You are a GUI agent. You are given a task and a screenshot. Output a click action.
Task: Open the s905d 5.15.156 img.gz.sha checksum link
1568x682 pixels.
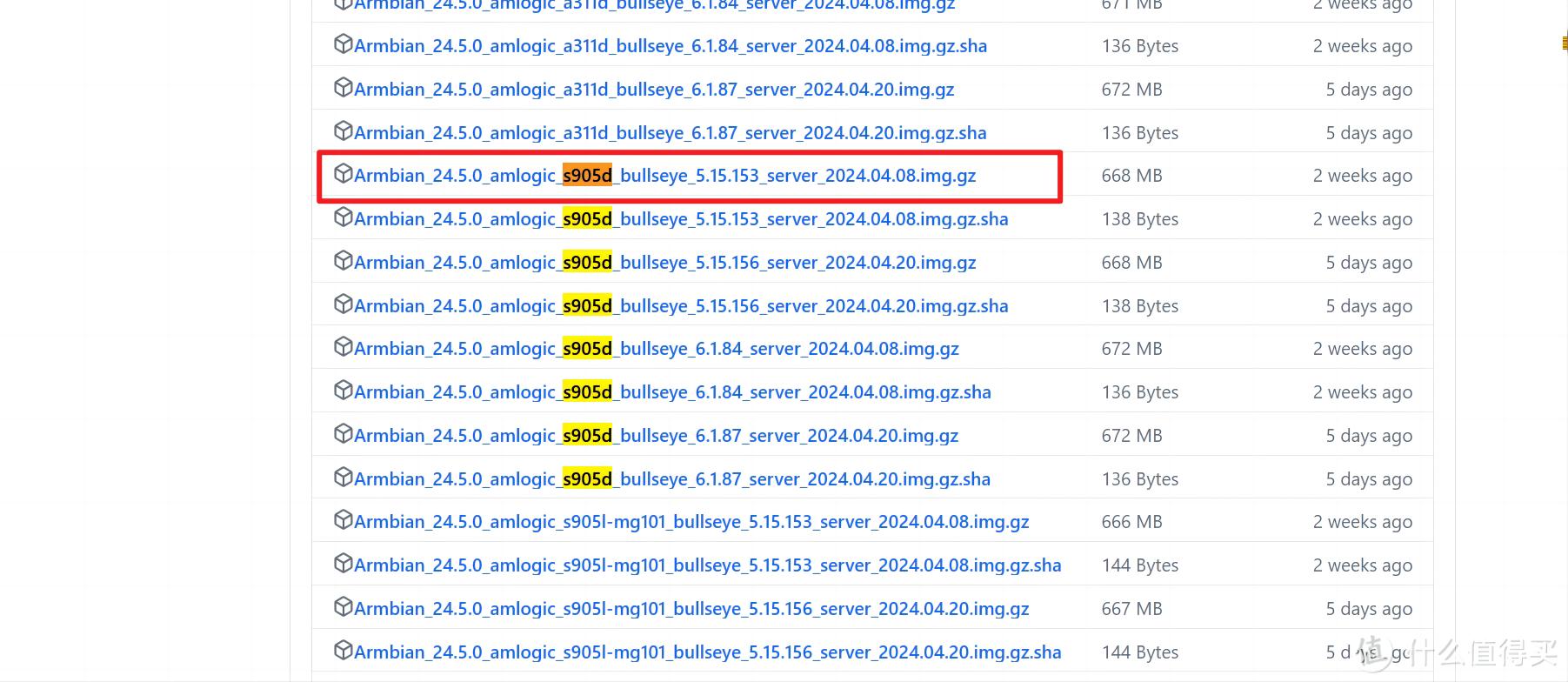[x=681, y=306]
